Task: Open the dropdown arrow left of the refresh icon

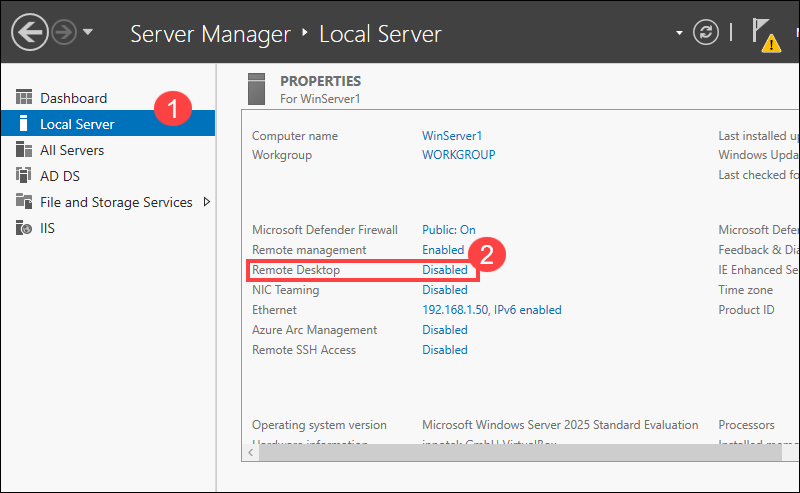Action: click(681, 32)
